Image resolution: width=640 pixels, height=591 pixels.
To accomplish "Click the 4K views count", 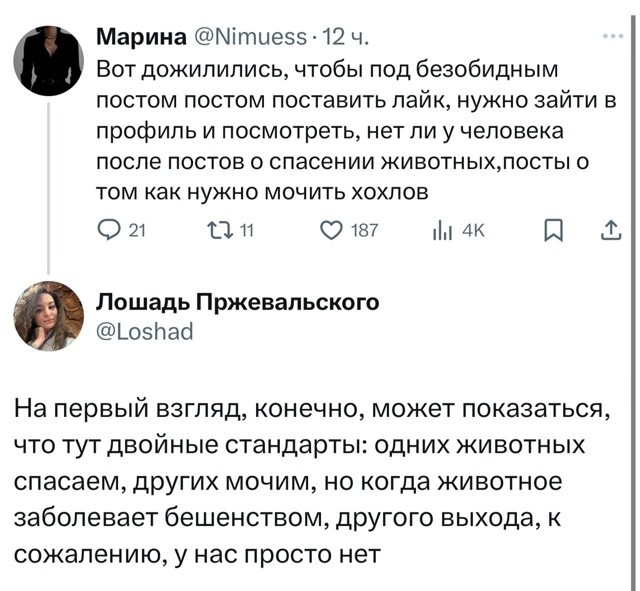I will pos(473,231).
